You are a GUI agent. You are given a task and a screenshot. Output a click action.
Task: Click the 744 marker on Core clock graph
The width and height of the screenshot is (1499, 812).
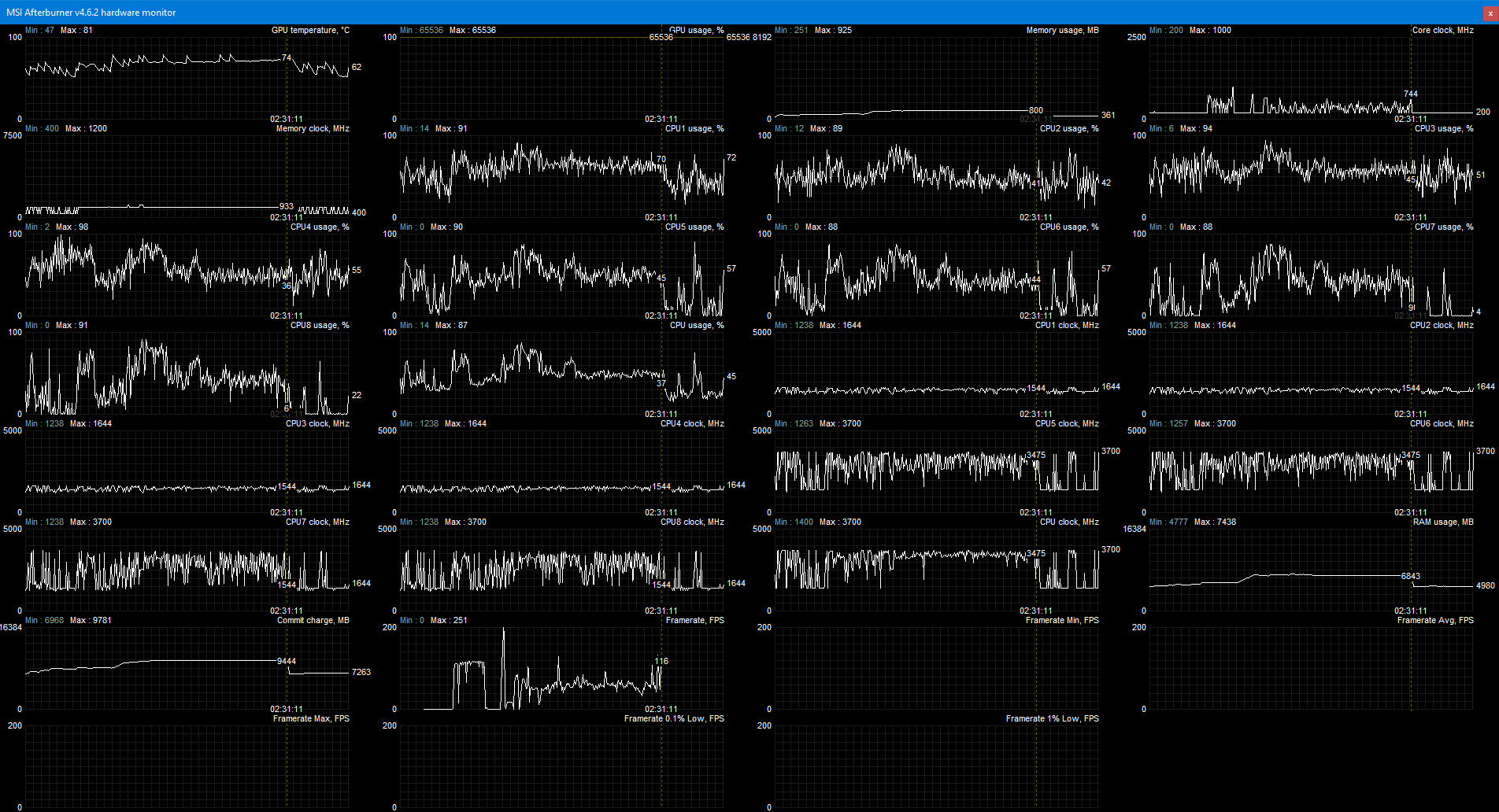(x=1411, y=94)
